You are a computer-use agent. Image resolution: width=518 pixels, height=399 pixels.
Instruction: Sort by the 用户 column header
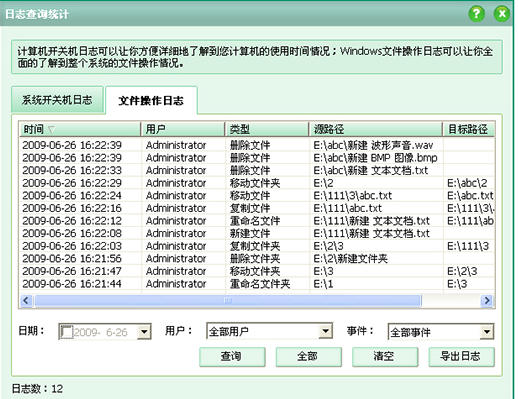click(x=183, y=129)
